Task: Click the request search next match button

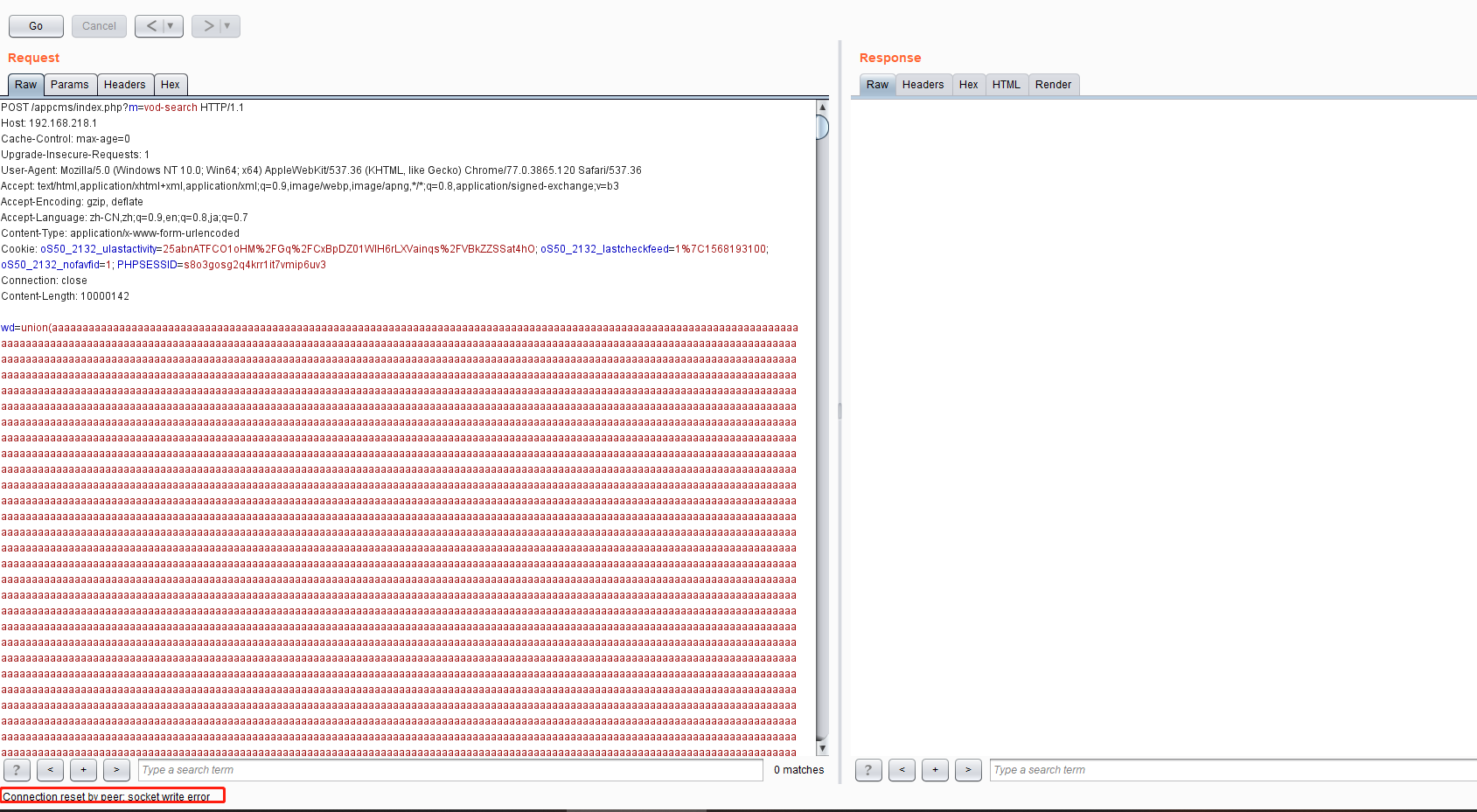Action: coord(116,770)
